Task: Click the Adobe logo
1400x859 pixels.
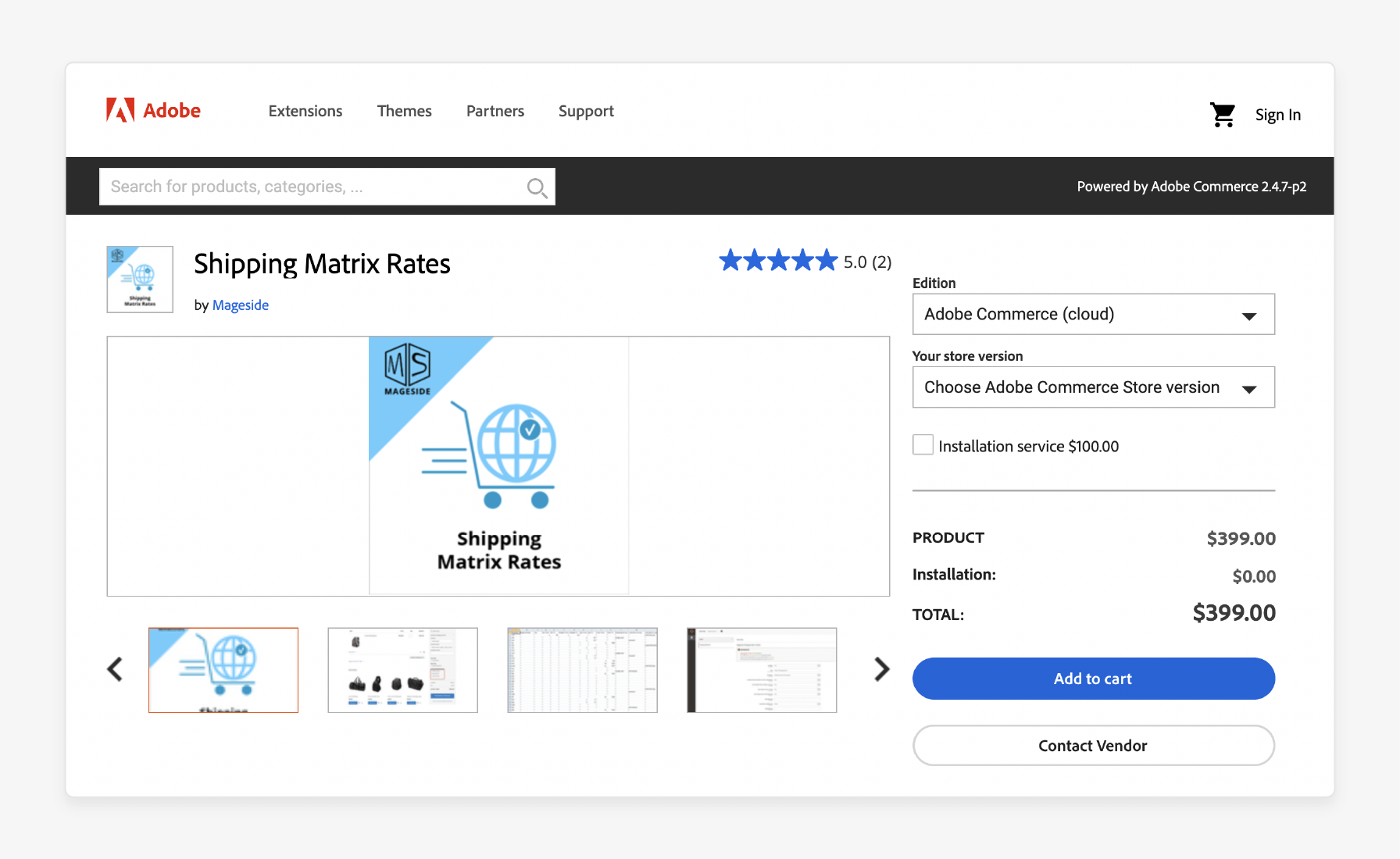Action: point(153,110)
